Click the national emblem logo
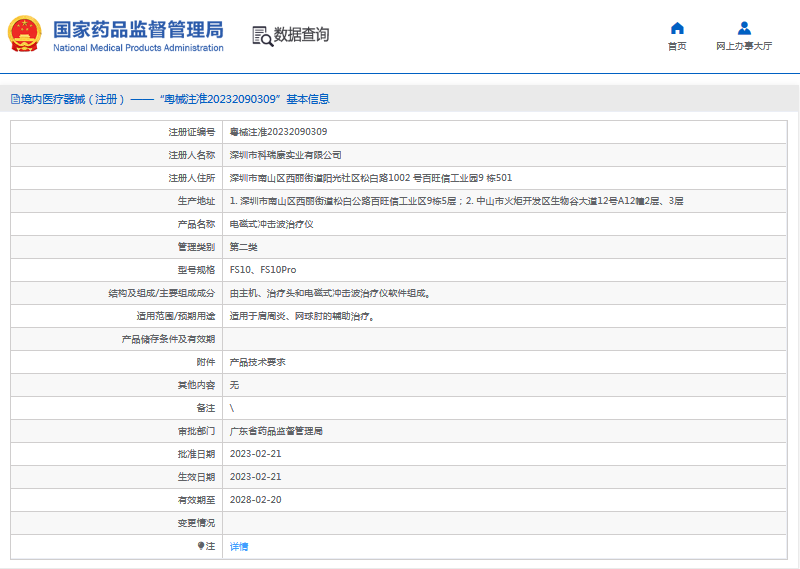 (24, 34)
